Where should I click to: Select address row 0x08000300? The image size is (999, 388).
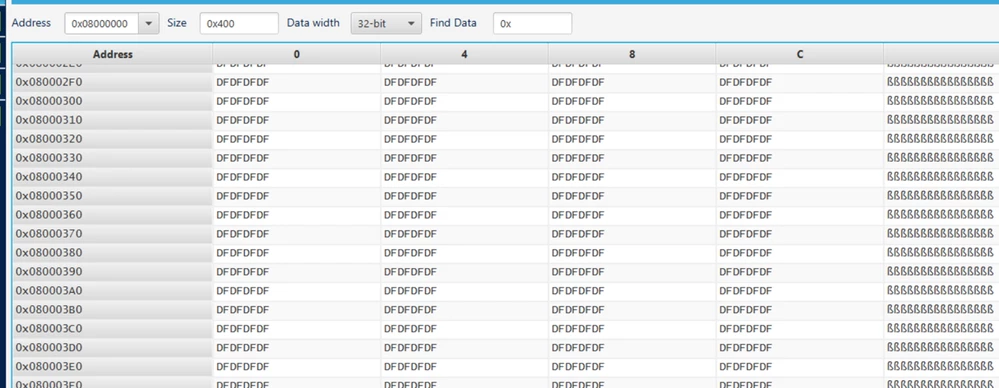[113, 101]
